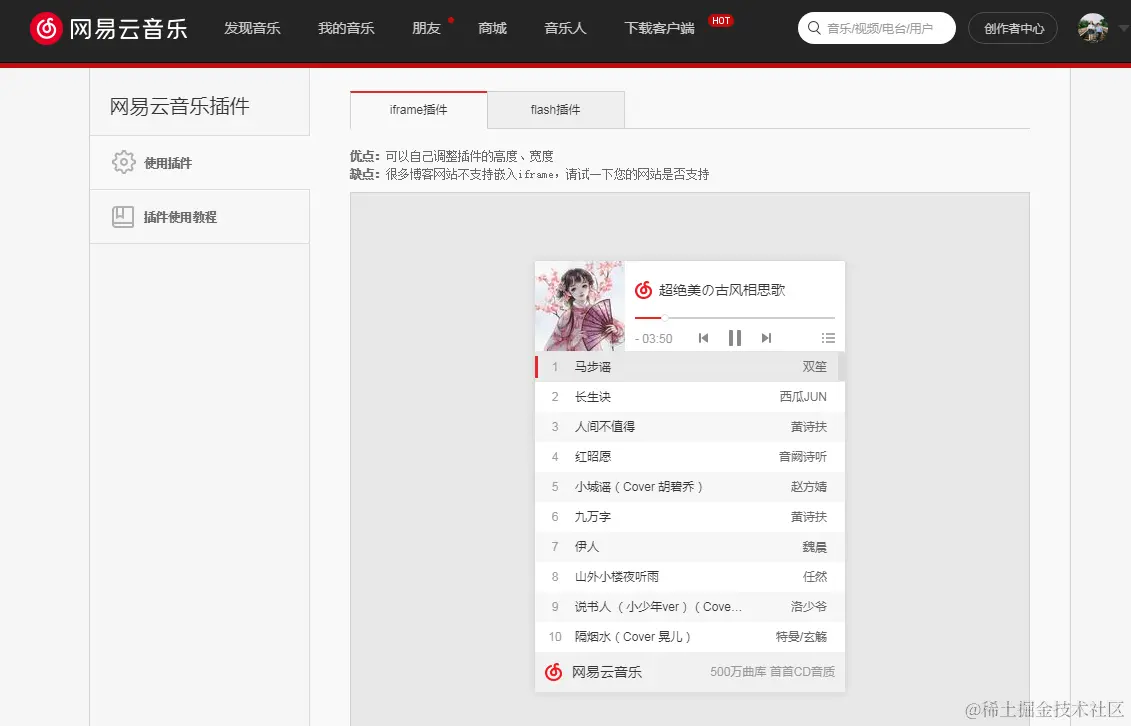Skip to the previous track
The height and width of the screenshot is (726, 1131).
coord(703,337)
